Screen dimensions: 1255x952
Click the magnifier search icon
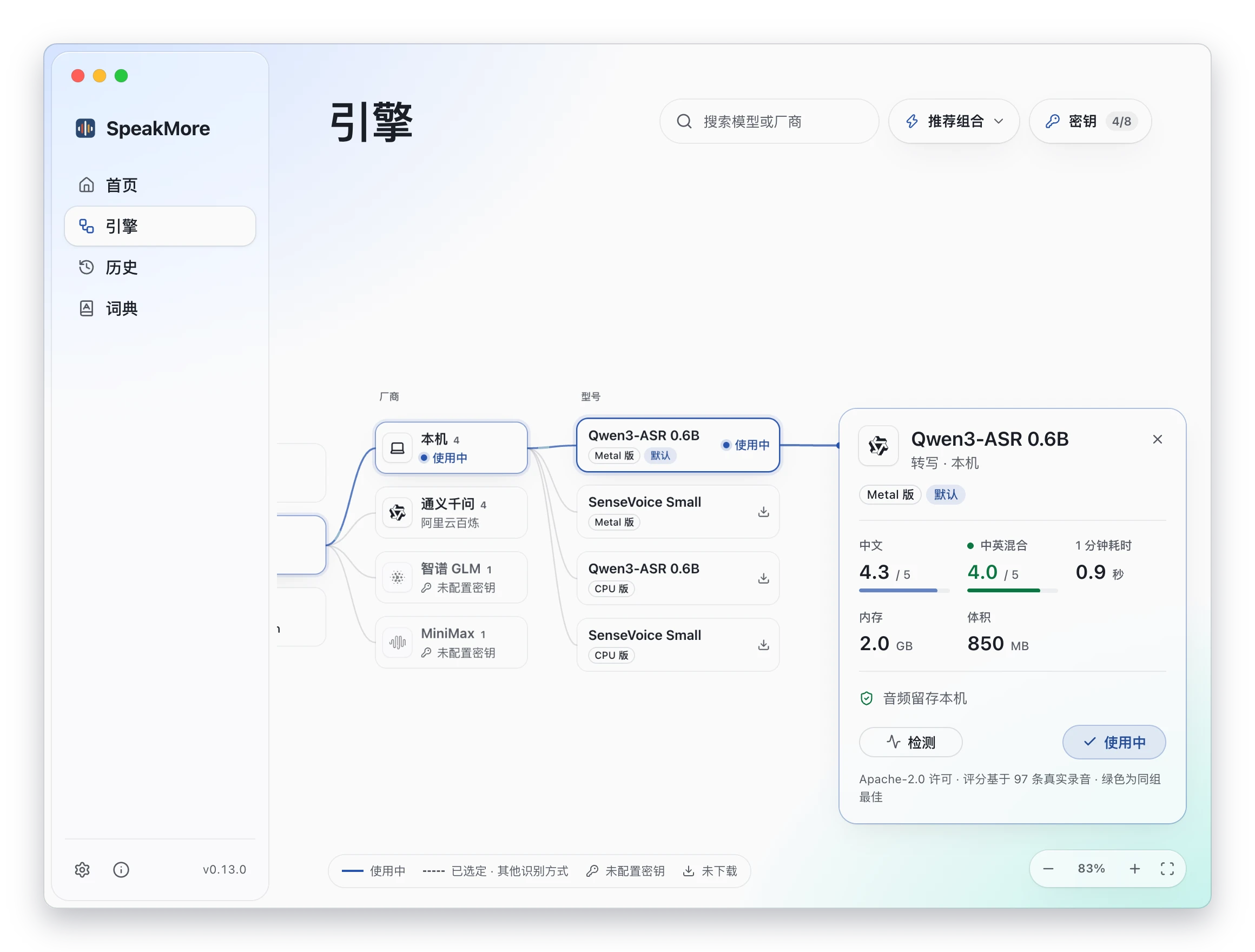684,121
